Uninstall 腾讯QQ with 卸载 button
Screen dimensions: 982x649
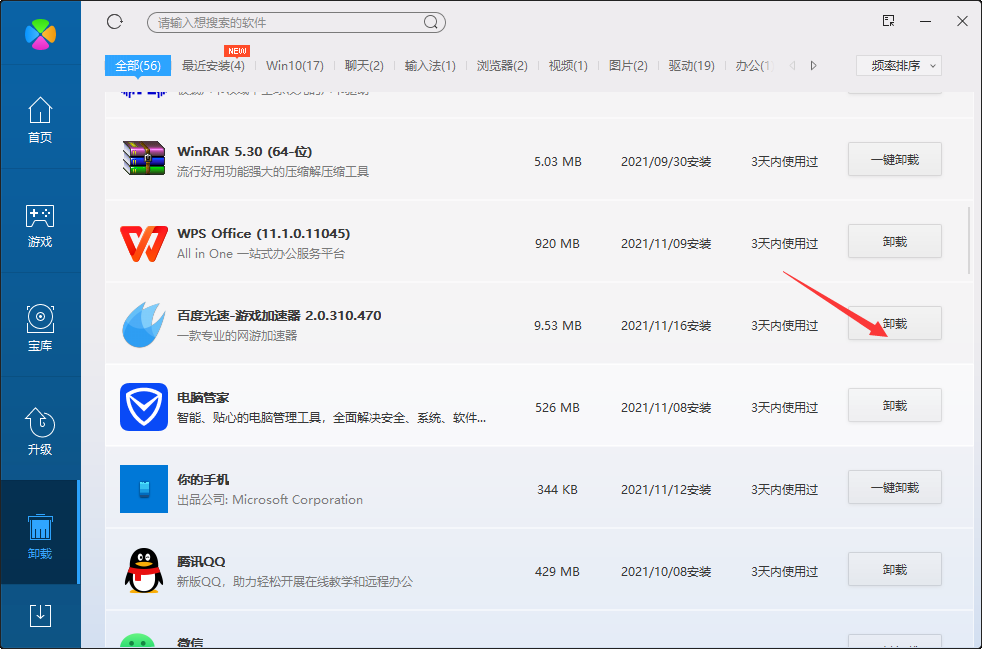pyautogui.click(x=895, y=569)
